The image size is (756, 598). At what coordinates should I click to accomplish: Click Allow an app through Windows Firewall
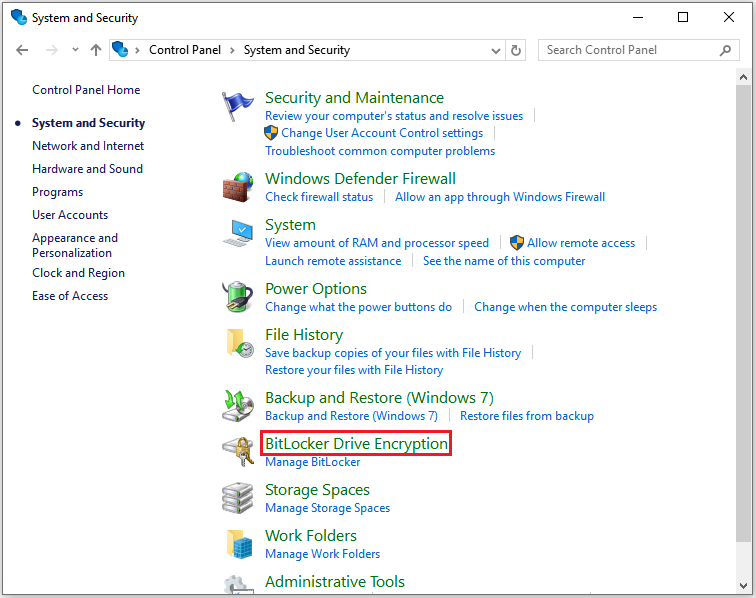click(500, 197)
